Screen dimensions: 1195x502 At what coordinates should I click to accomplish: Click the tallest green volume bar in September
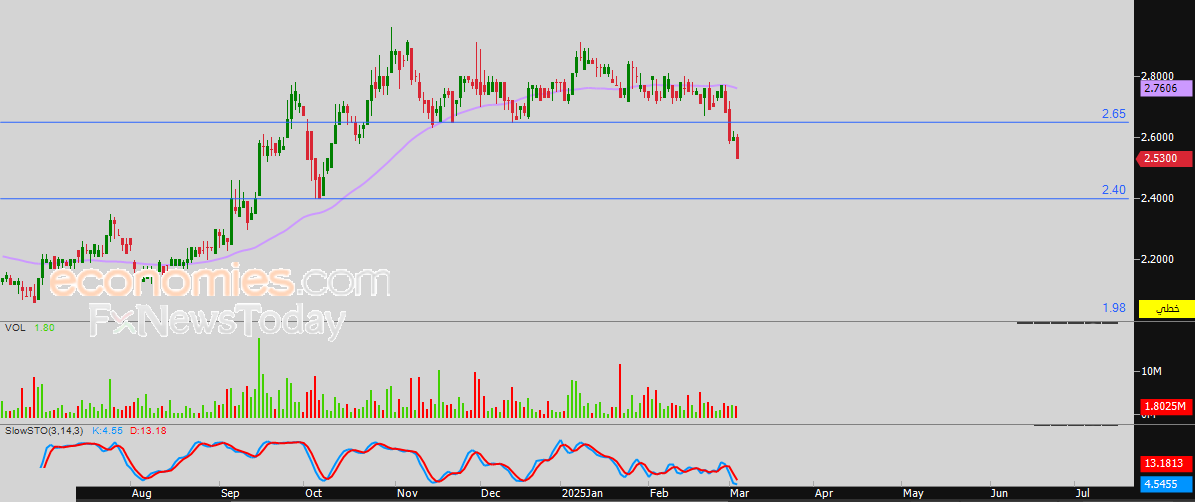(x=259, y=378)
